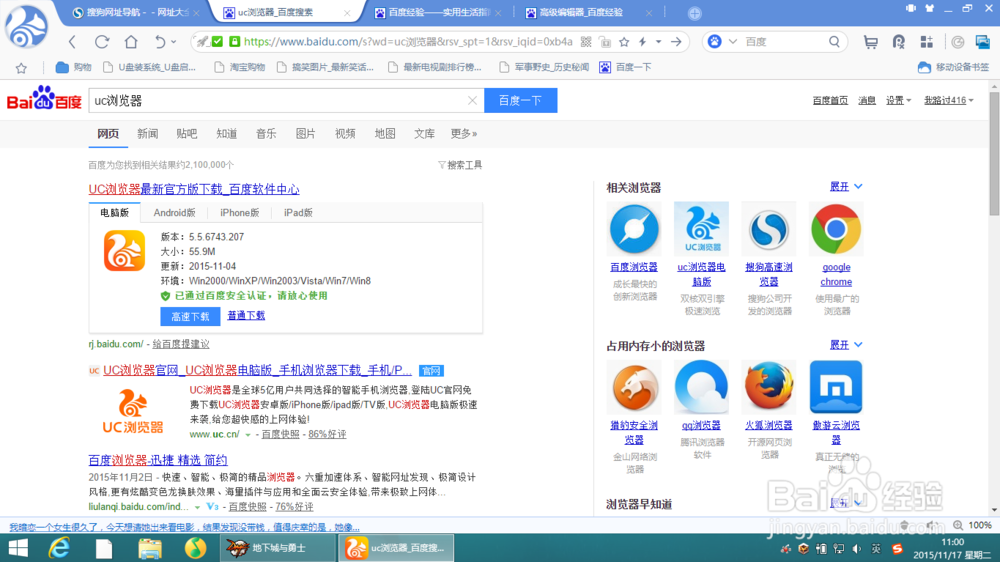The width and height of the screenshot is (1000, 562).
Task: Click the undo closed tab icon
Action: 159,42
